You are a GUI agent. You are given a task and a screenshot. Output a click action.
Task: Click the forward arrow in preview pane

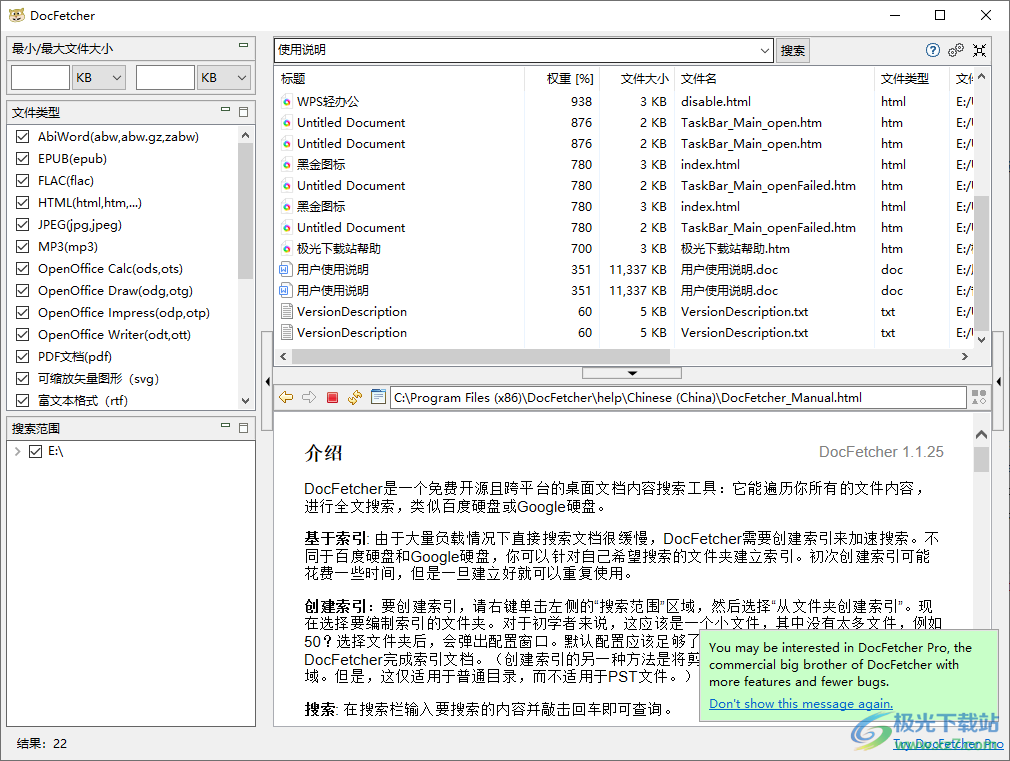(x=309, y=397)
